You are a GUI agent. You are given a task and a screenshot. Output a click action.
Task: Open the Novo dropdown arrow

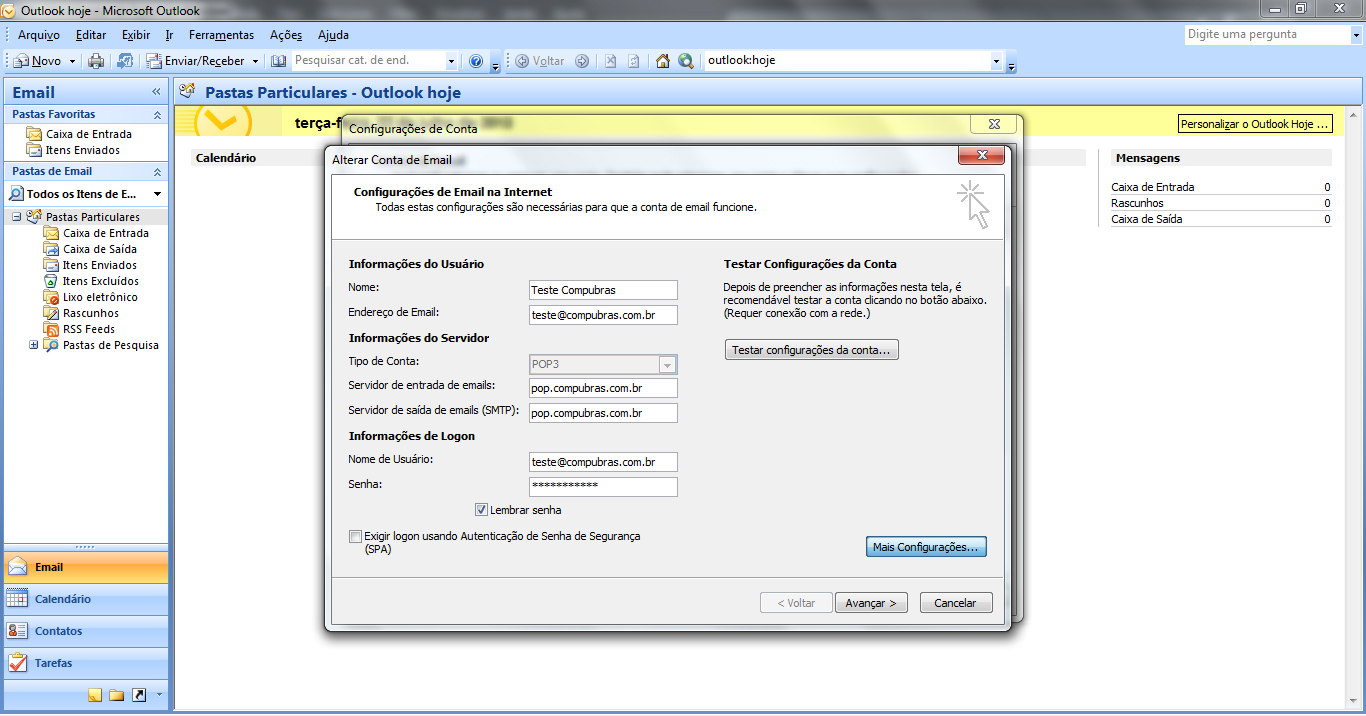tap(72, 61)
